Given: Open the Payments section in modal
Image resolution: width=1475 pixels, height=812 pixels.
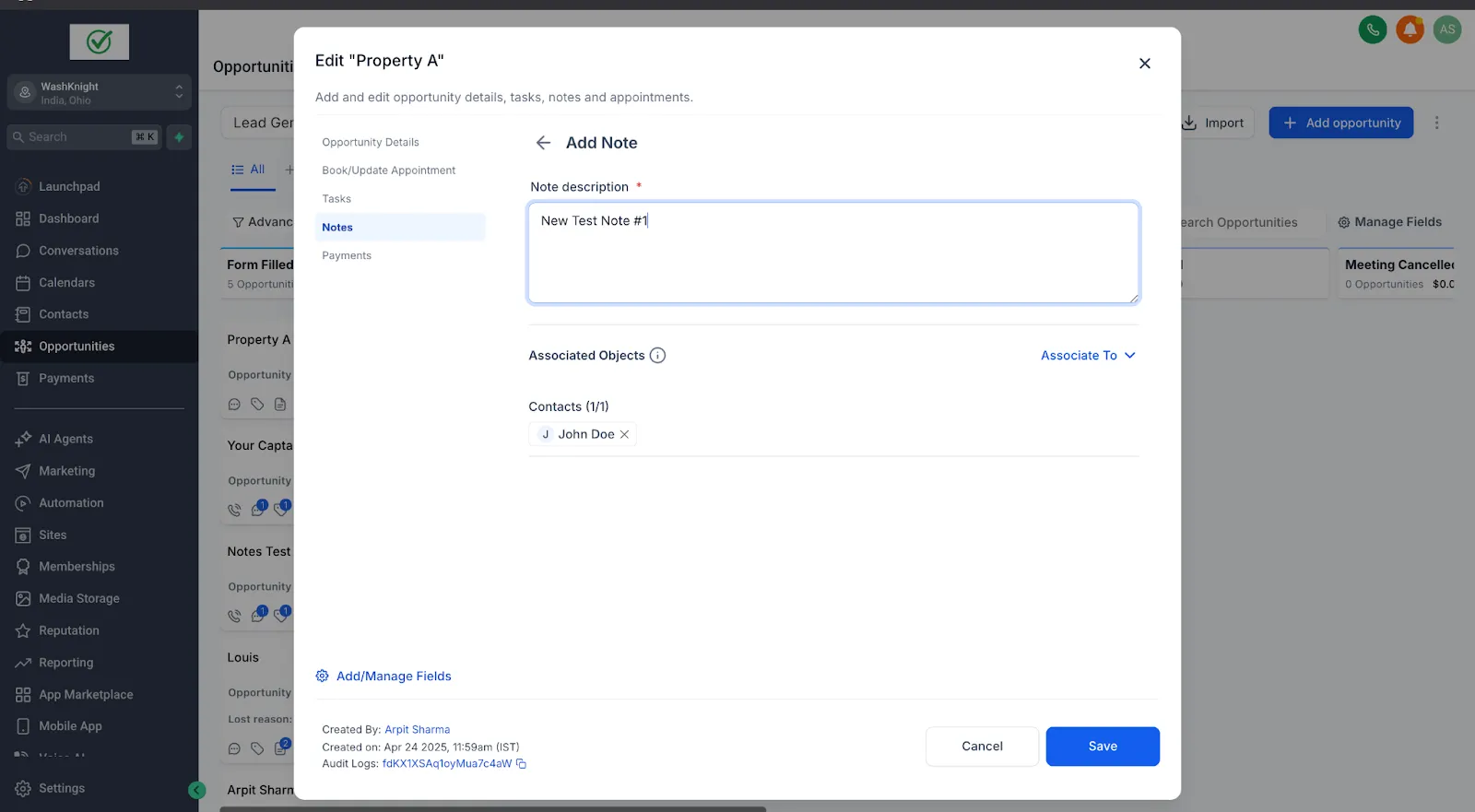Looking at the screenshot, I should pos(347,256).
